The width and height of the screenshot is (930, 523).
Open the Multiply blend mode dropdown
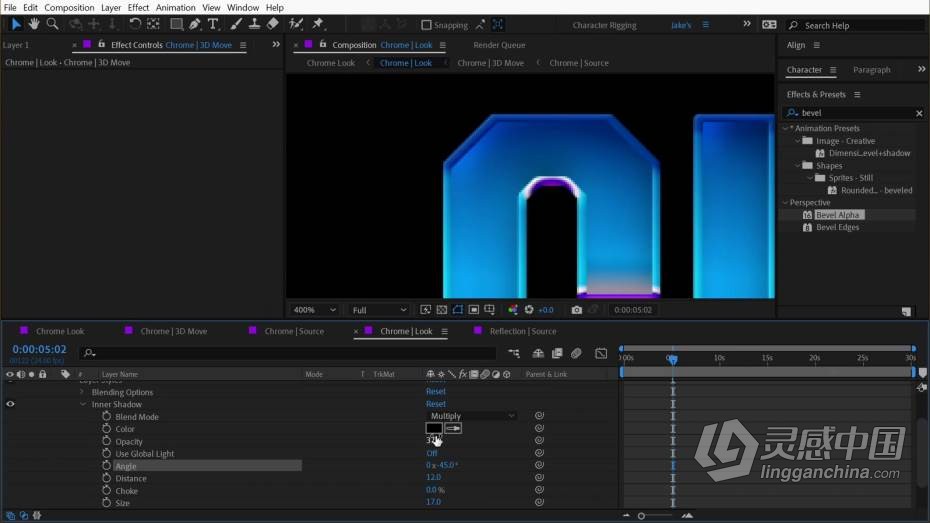tap(472, 416)
